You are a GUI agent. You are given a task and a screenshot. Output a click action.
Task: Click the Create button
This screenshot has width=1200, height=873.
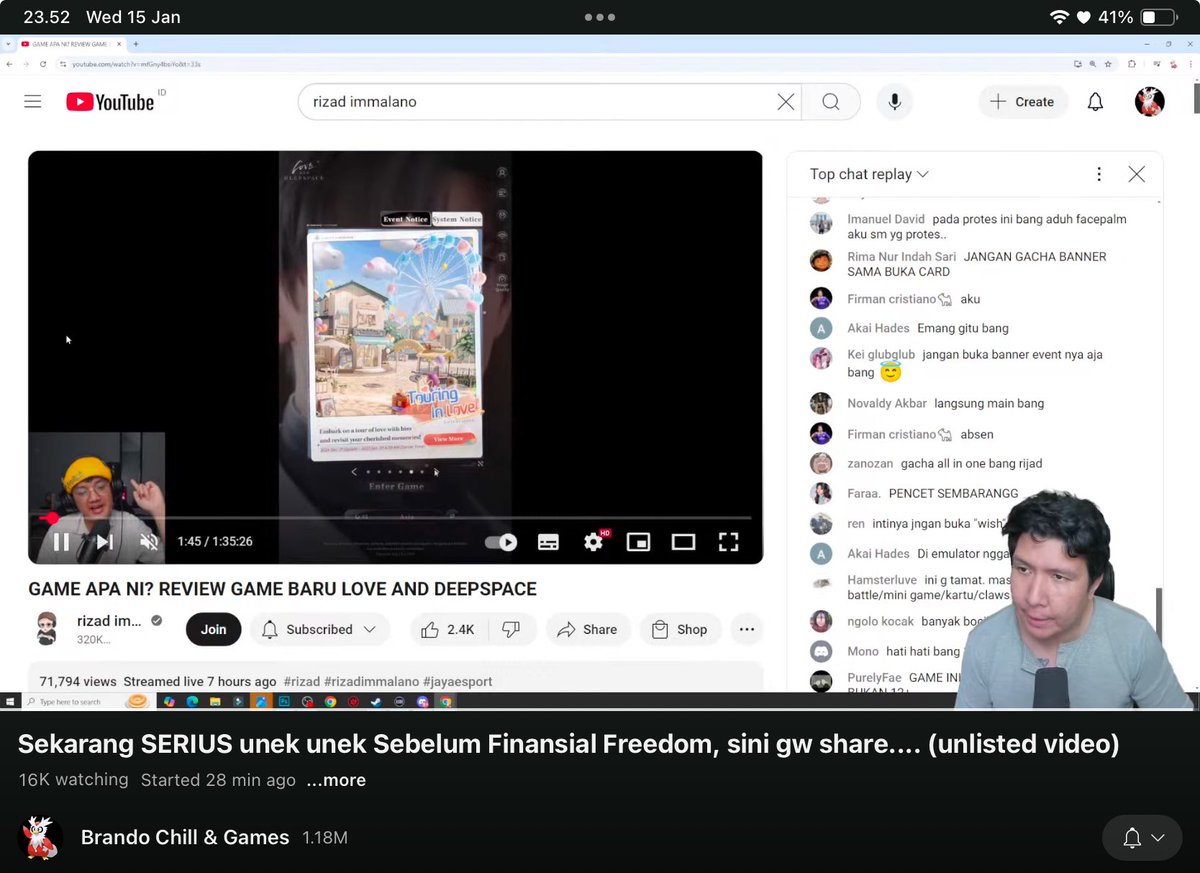pos(1022,102)
